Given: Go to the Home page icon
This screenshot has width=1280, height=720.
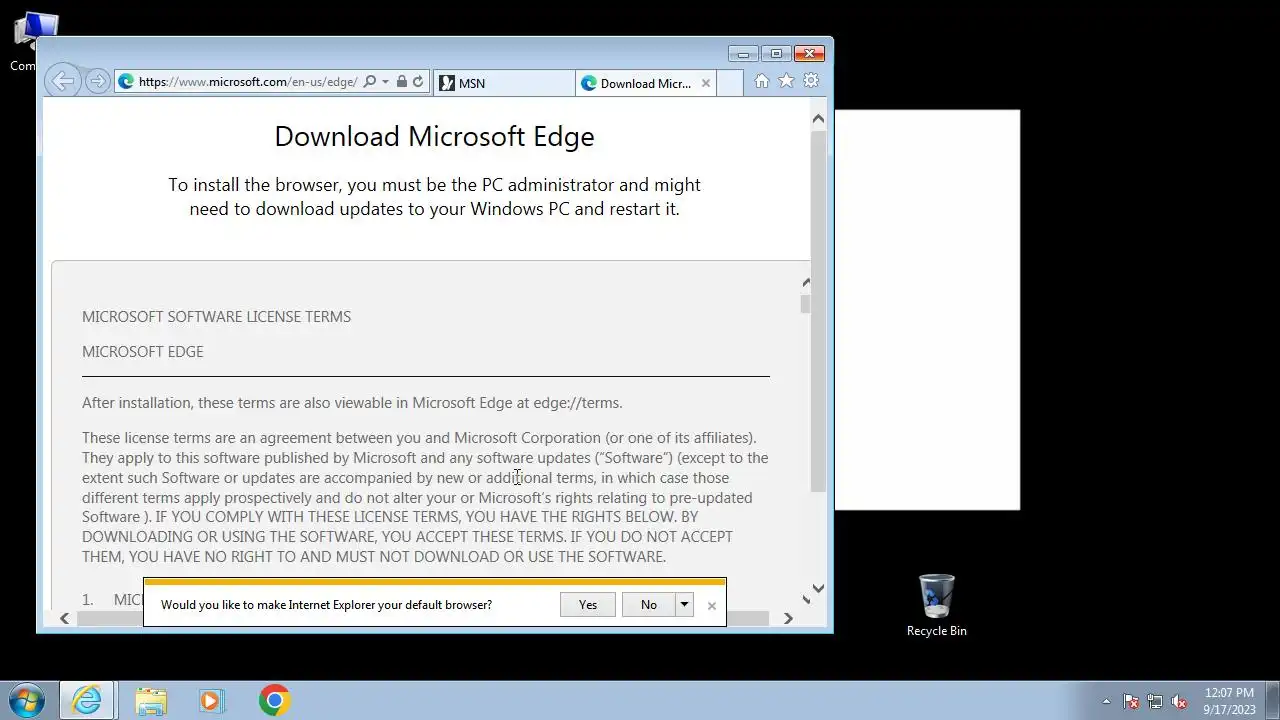Looking at the screenshot, I should (x=762, y=81).
